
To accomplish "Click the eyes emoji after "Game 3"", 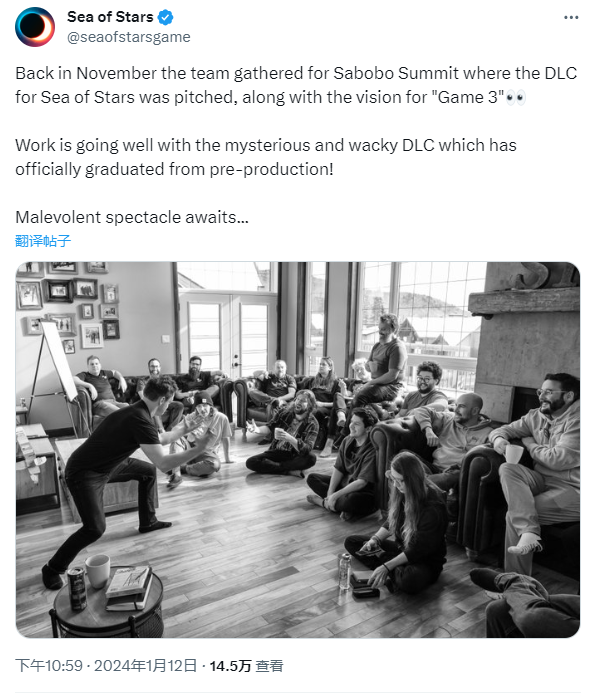I will [x=515, y=97].
